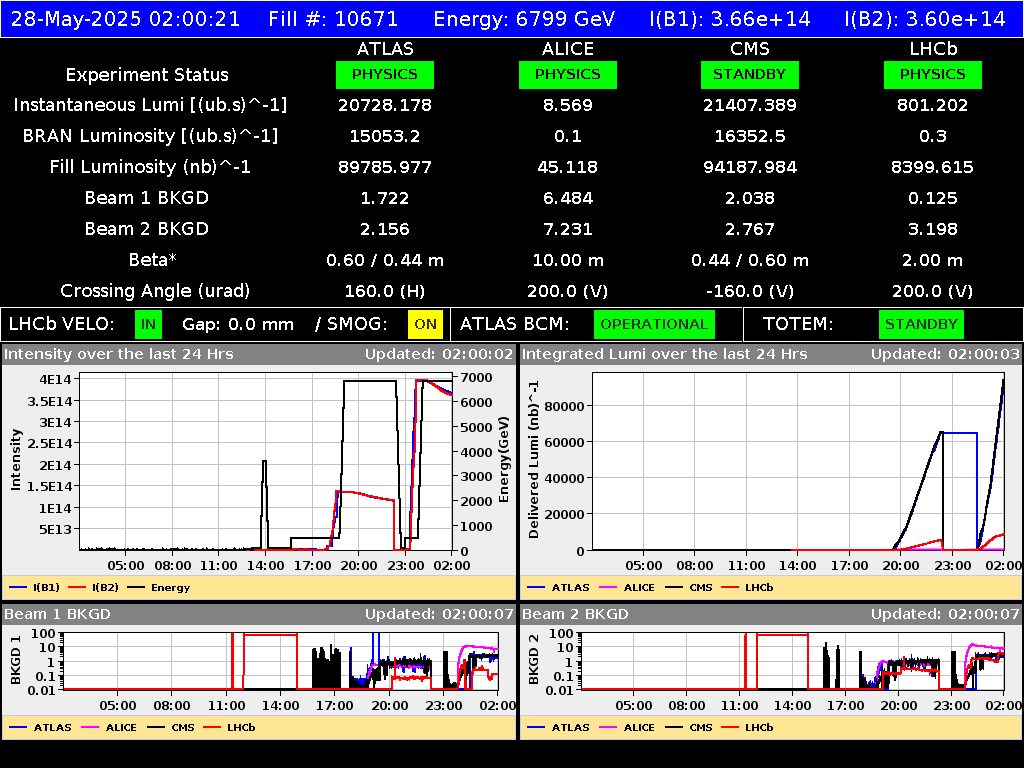Select CMS crossing angle -160.0 (V)
This screenshot has height=768, width=1024.
point(750,291)
